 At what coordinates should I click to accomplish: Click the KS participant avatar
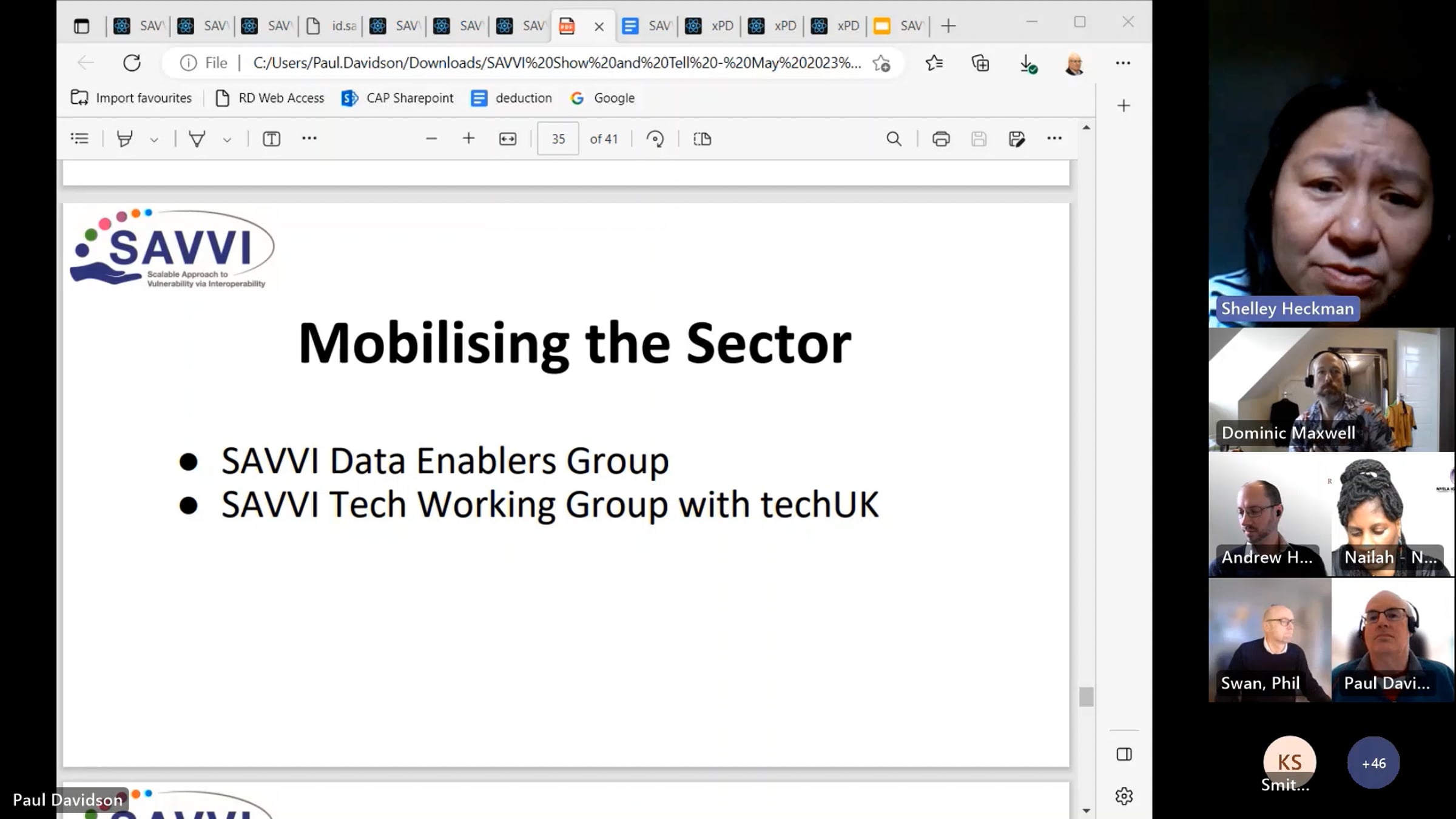point(1289,762)
